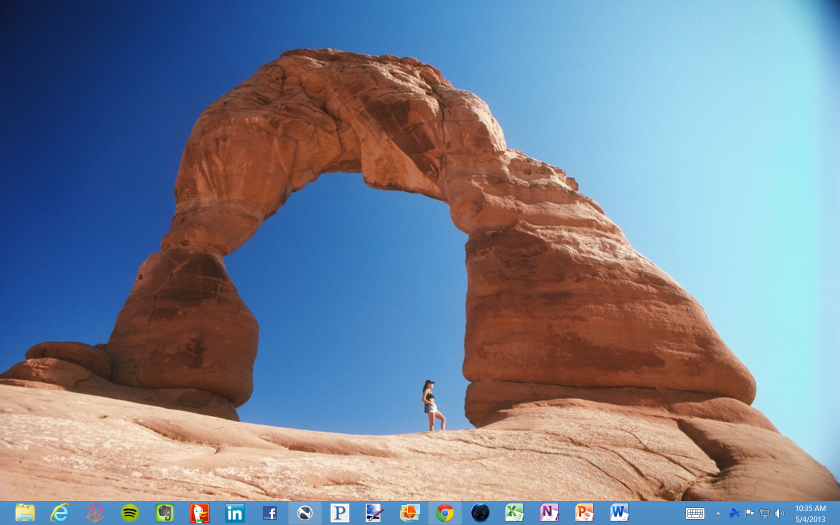Open the volume speaker control

pos(779,513)
